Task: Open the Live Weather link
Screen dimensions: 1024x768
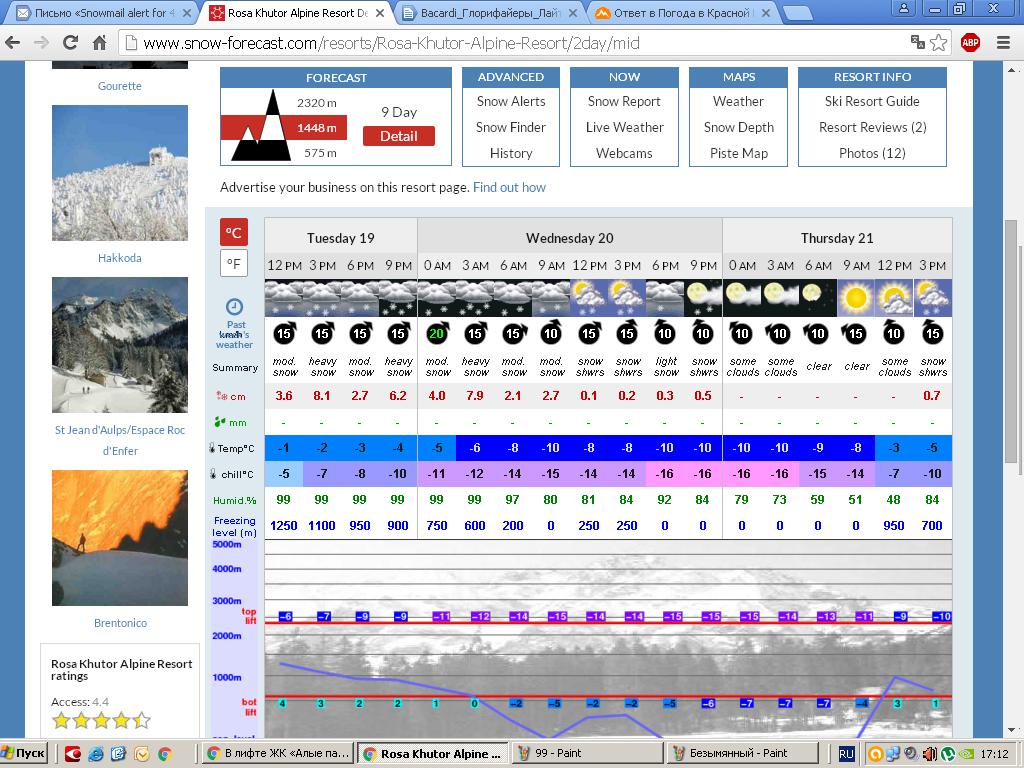Action: pyautogui.click(x=624, y=127)
